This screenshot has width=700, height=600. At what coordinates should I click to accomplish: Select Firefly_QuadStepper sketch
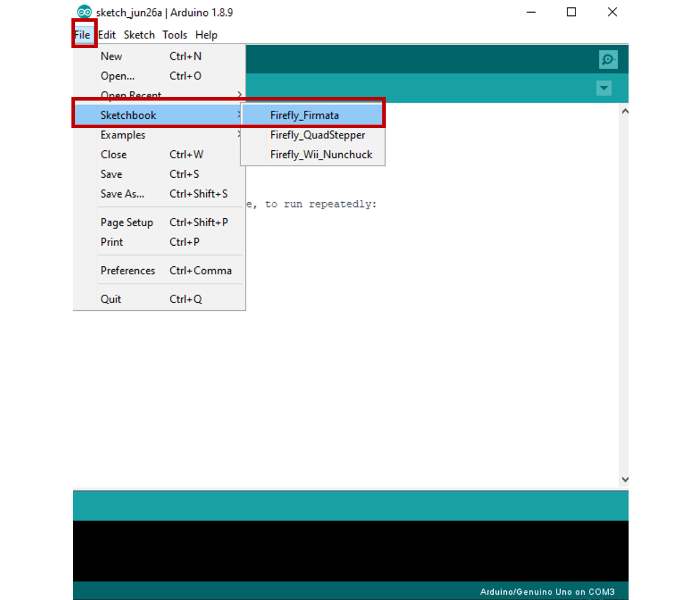[x=312, y=135]
